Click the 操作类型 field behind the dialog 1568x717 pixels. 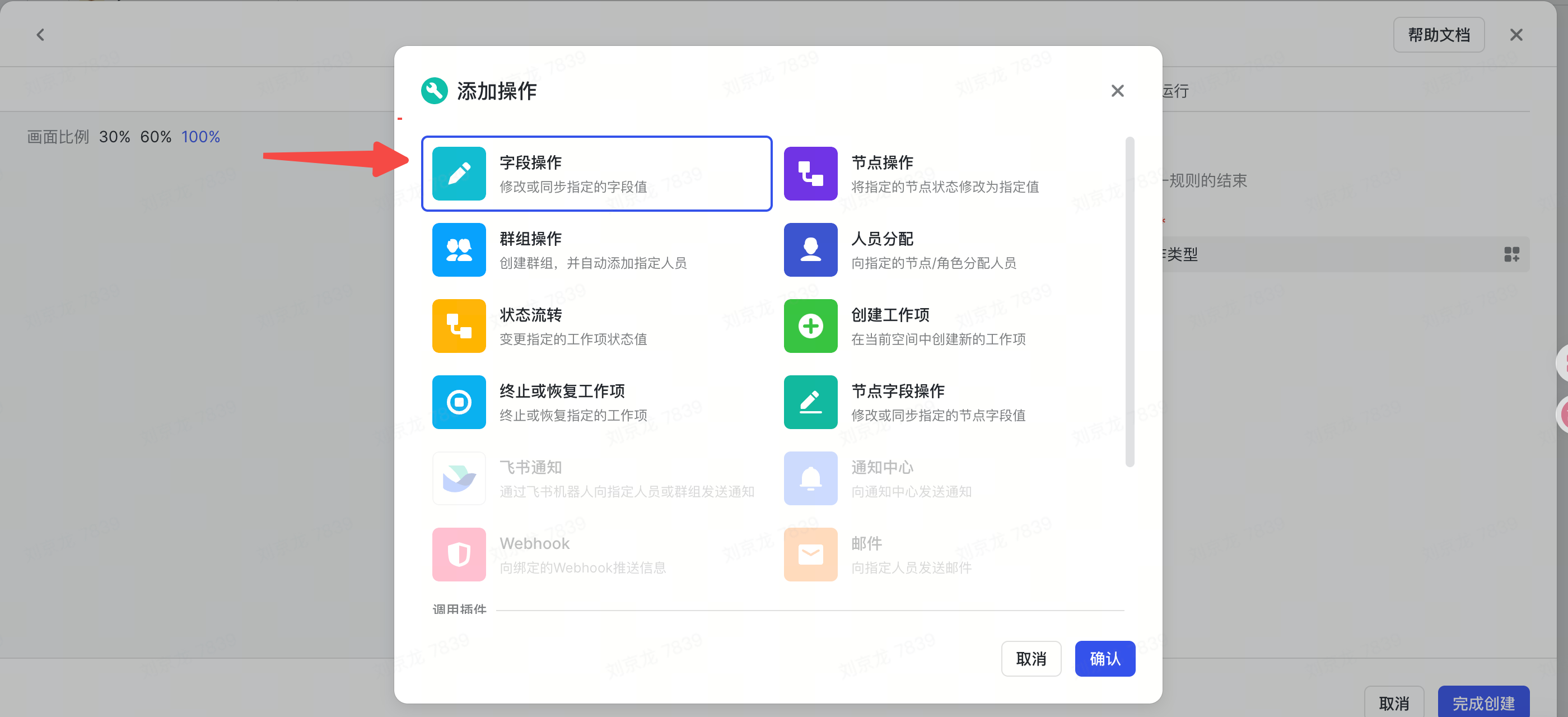click(x=1345, y=254)
